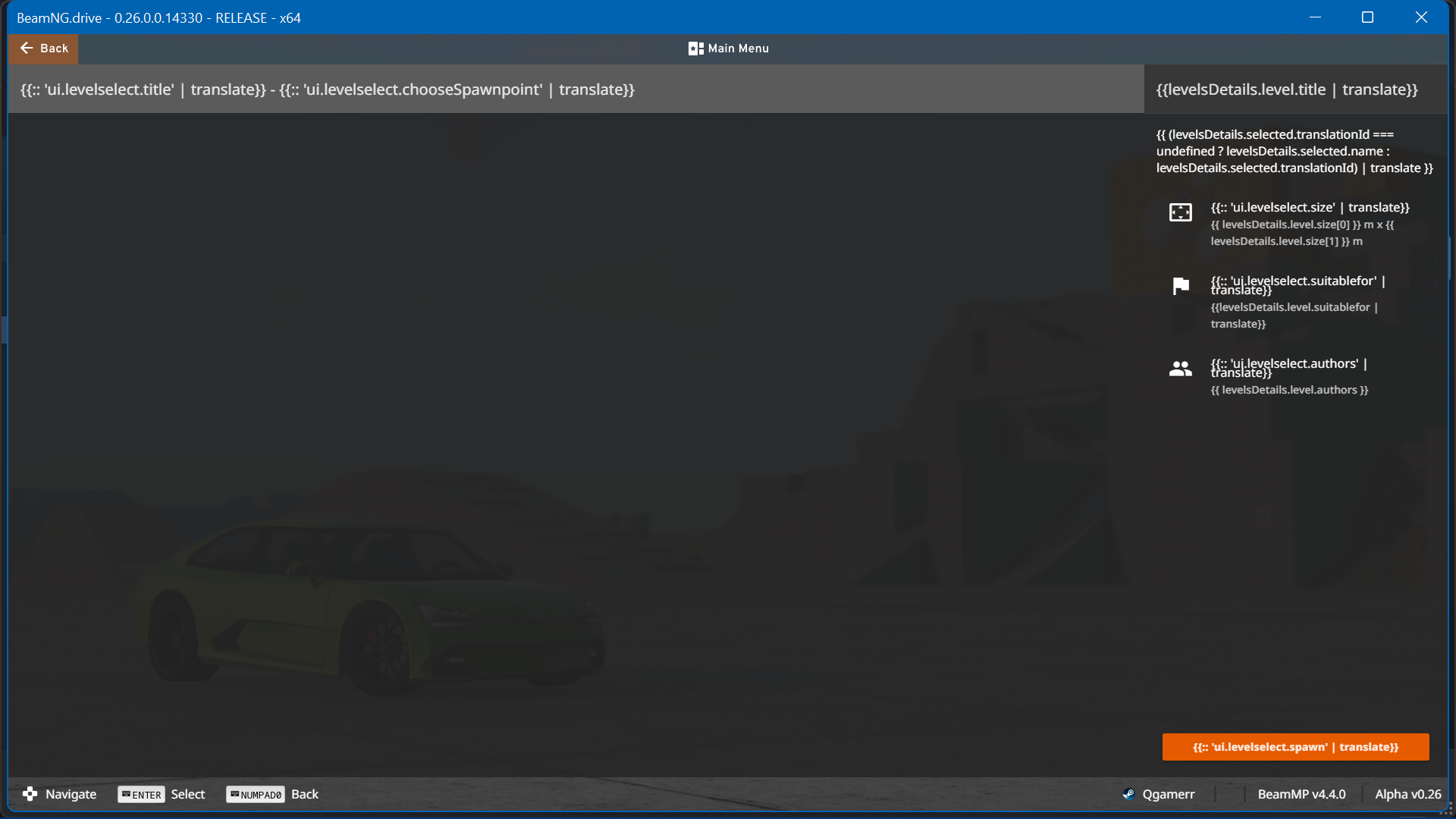Image resolution: width=1456 pixels, height=819 pixels.
Task: Click the Main Menu star icon
Action: coord(695,49)
